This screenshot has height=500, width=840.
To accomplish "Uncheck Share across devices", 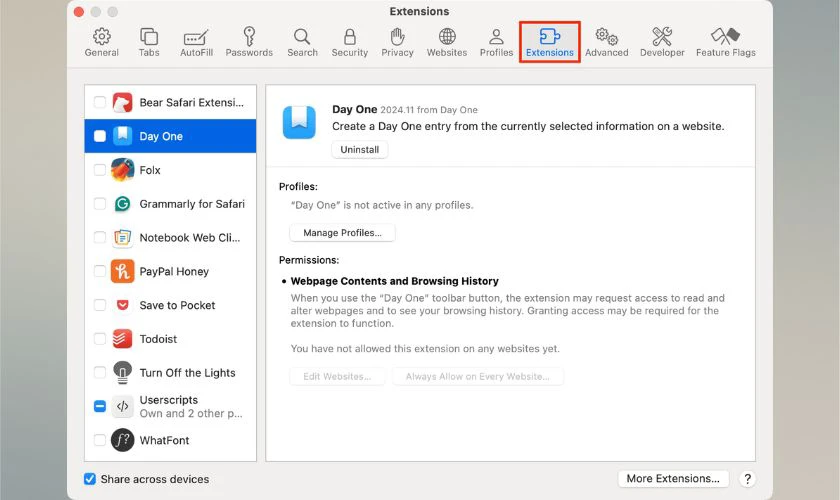I will tap(89, 479).
